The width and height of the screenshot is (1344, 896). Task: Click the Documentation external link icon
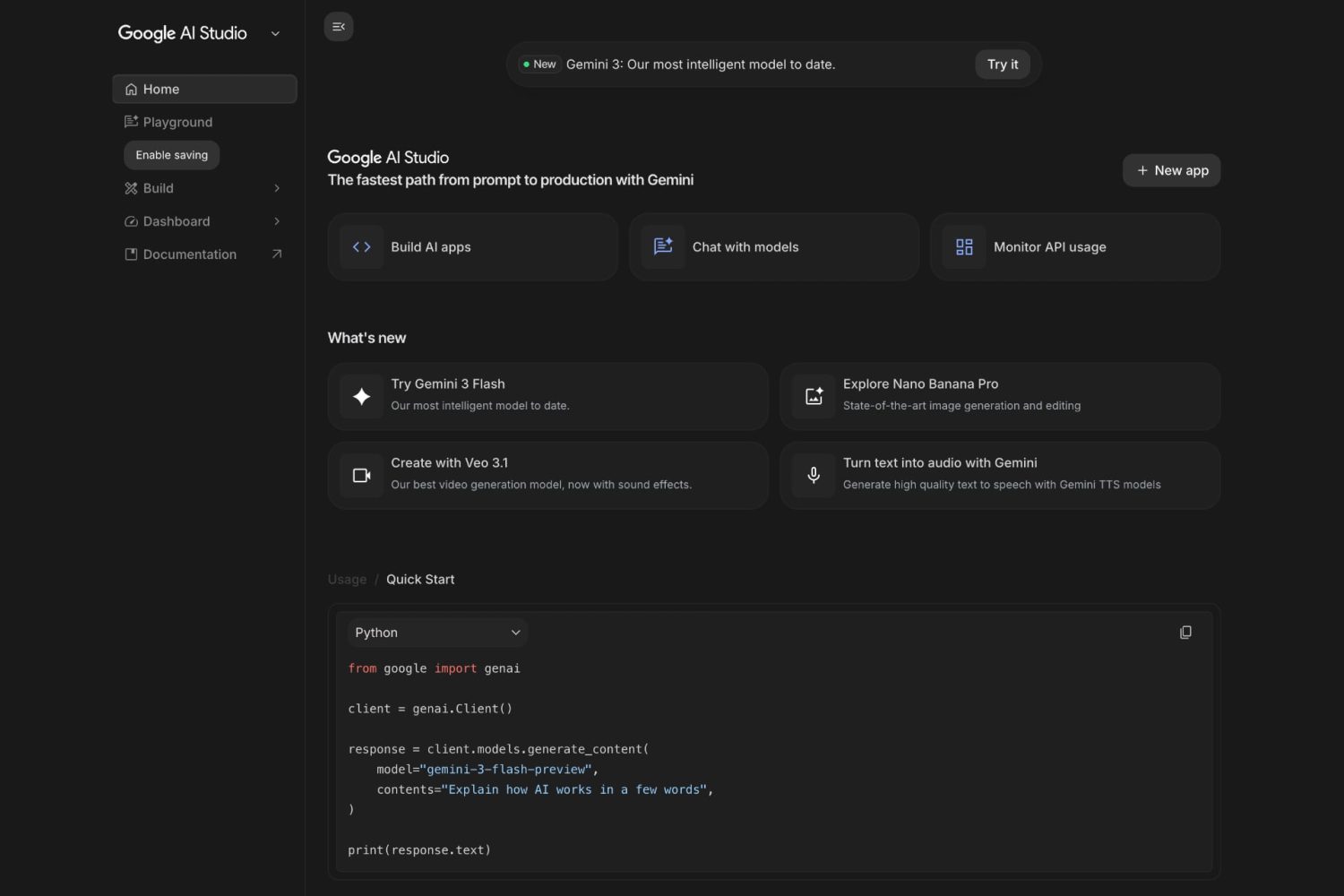[x=276, y=254]
